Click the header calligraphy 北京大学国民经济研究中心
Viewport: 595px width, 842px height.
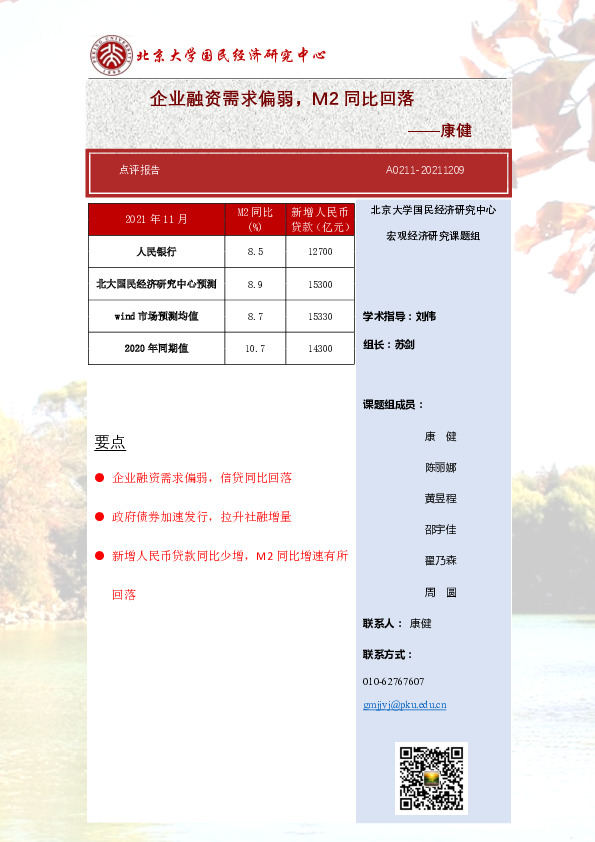click(x=231, y=55)
